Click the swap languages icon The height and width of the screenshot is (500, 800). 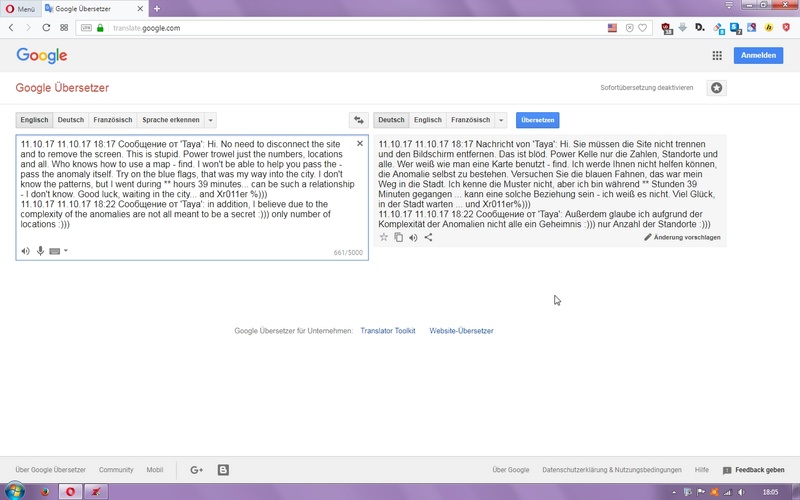(359, 120)
